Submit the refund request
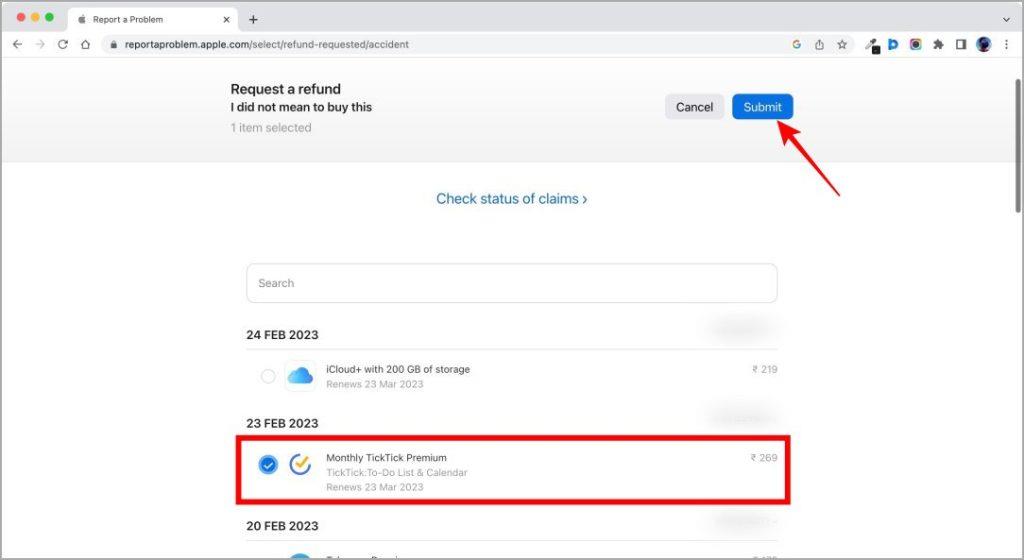The image size is (1024, 560). [762, 107]
